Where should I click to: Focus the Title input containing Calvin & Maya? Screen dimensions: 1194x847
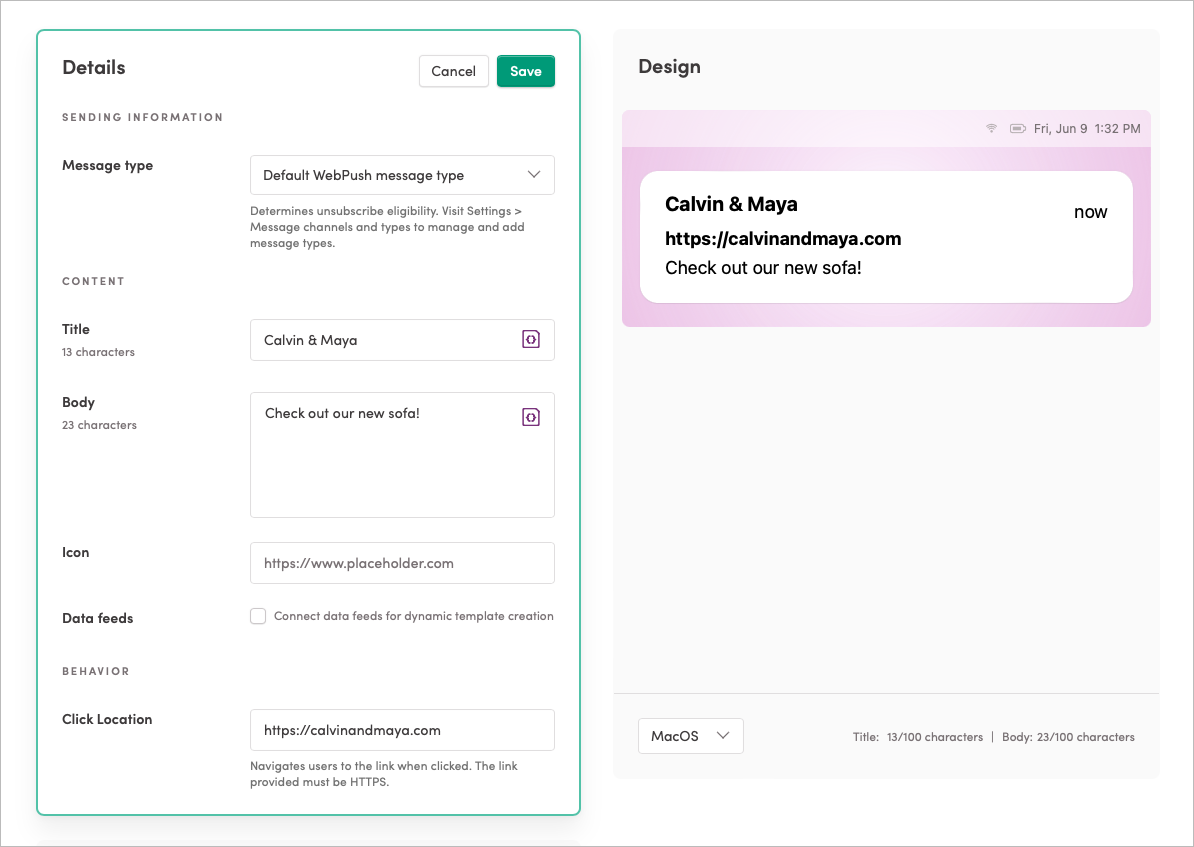[x=385, y=340]
